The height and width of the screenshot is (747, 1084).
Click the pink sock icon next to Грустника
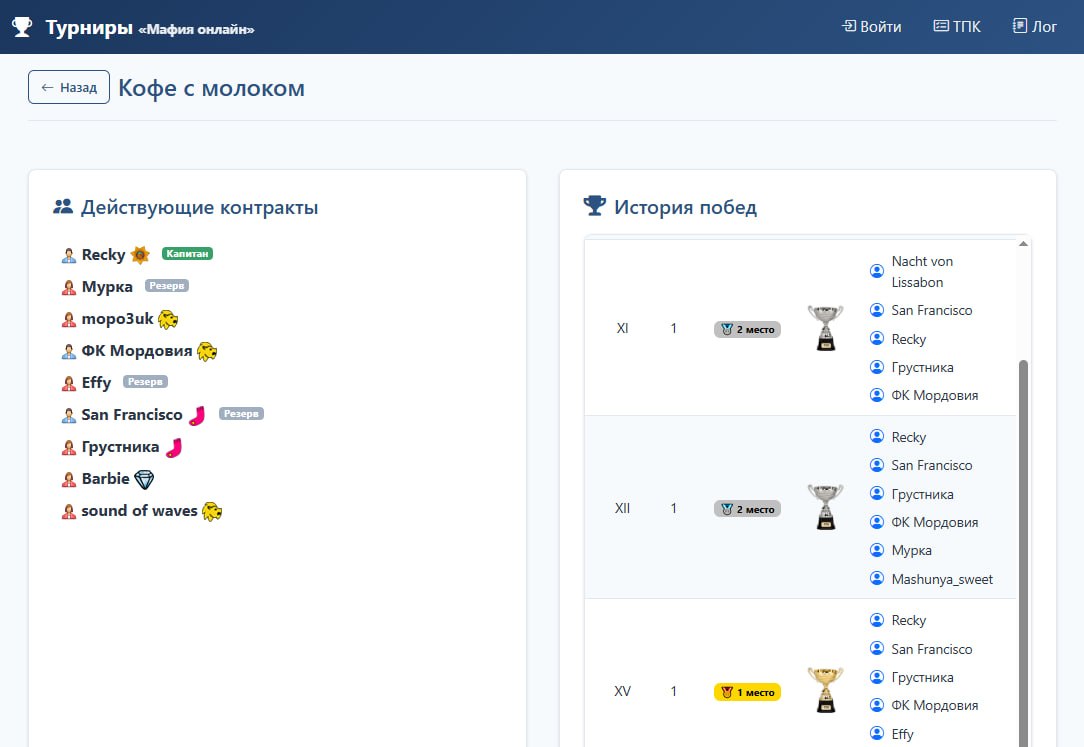pos(174,447)
